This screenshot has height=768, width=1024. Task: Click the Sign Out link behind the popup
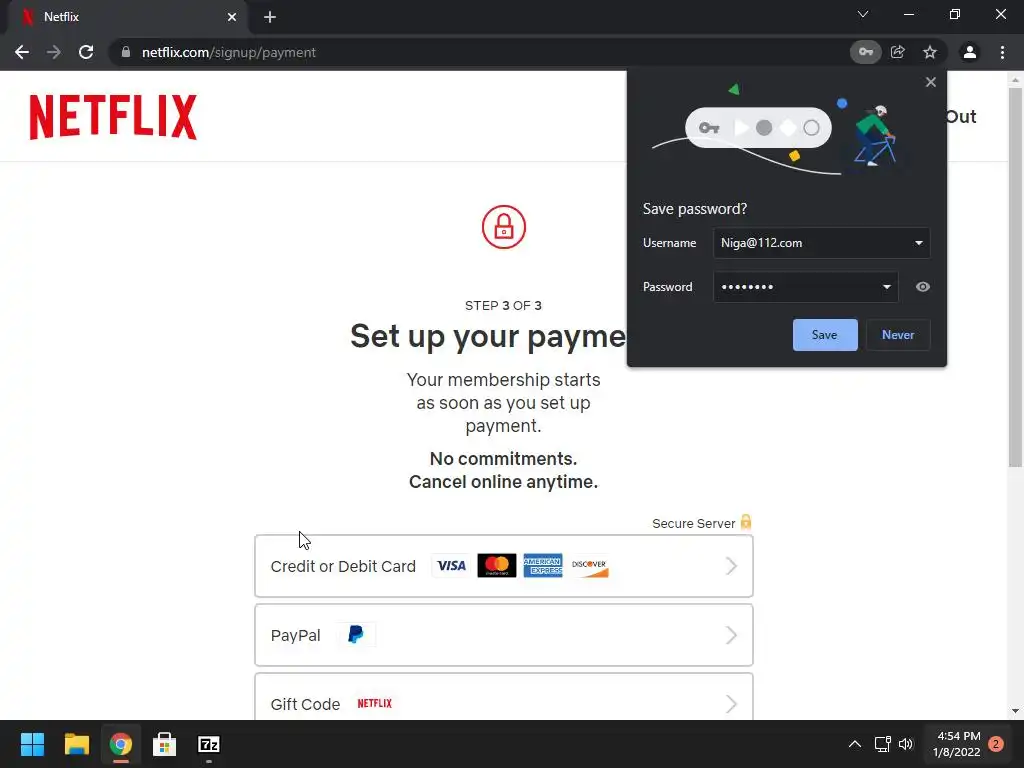(961, 117)
